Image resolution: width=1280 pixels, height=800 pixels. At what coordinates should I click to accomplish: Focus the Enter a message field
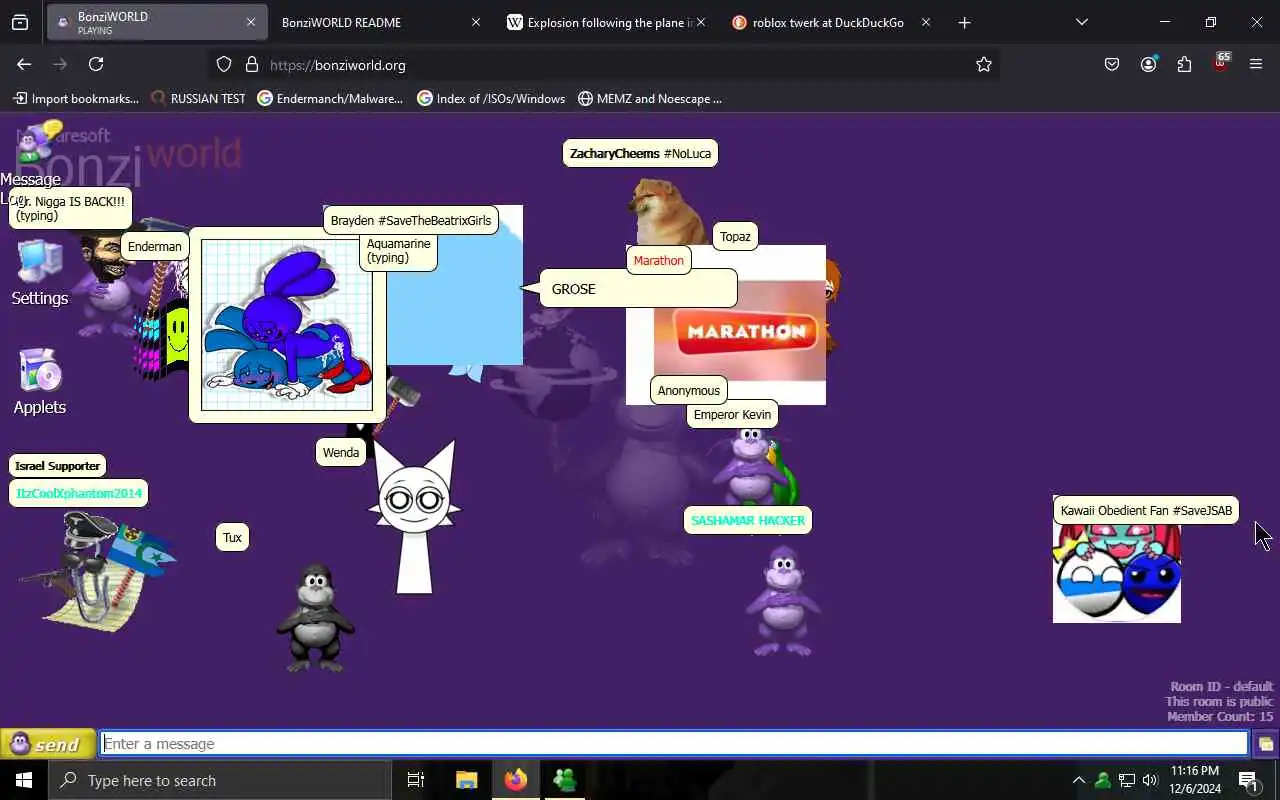(674, 744)
